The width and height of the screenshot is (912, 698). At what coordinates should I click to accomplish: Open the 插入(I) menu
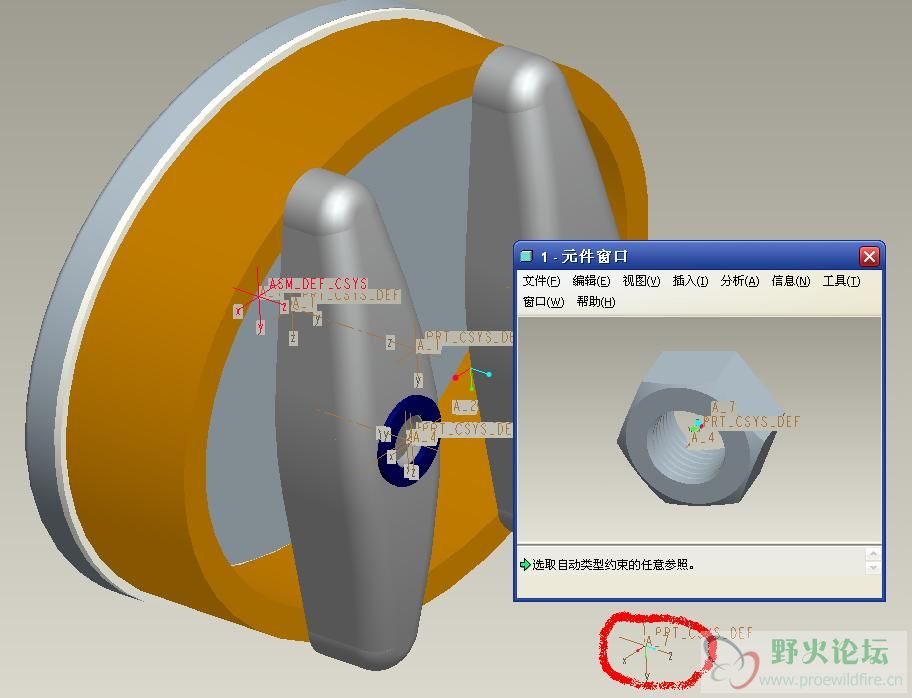coord(690,281)
